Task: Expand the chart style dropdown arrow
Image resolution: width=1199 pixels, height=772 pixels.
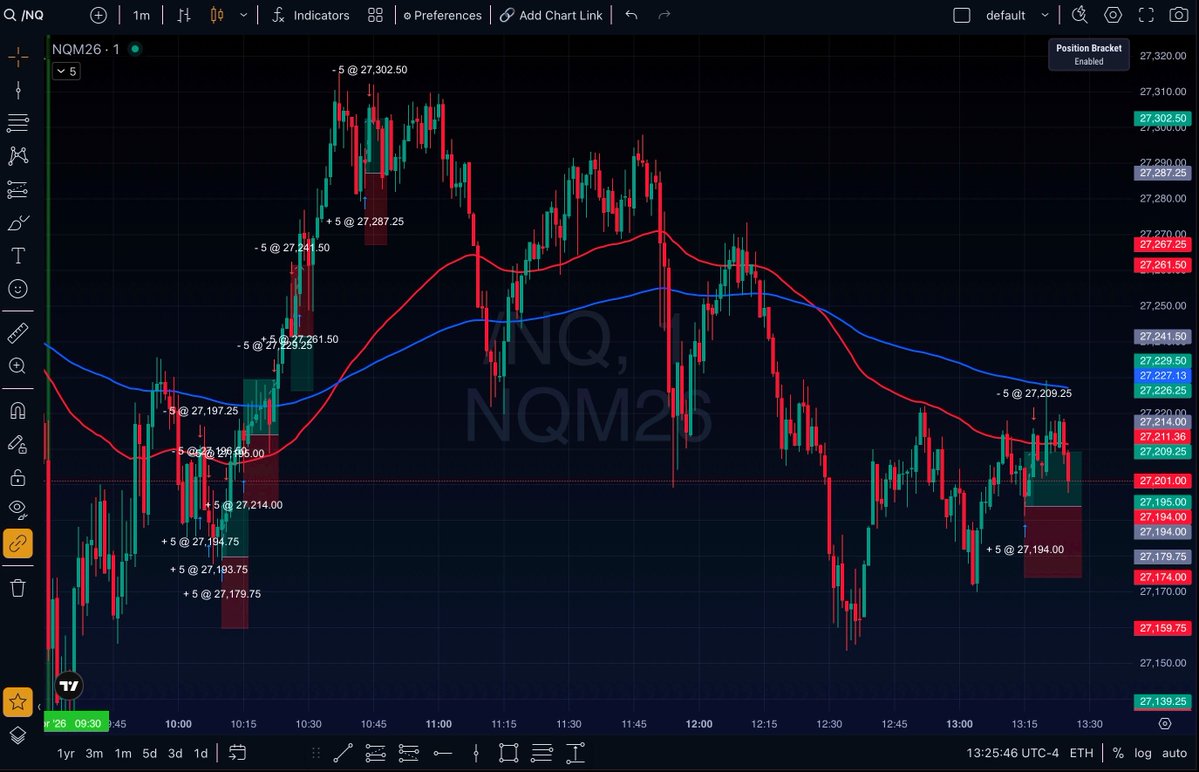Action: coord(244,15)
